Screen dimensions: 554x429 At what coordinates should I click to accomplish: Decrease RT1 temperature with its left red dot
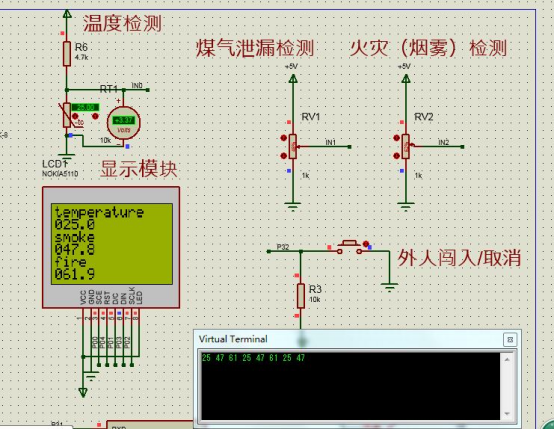click(x=75, y=116)
